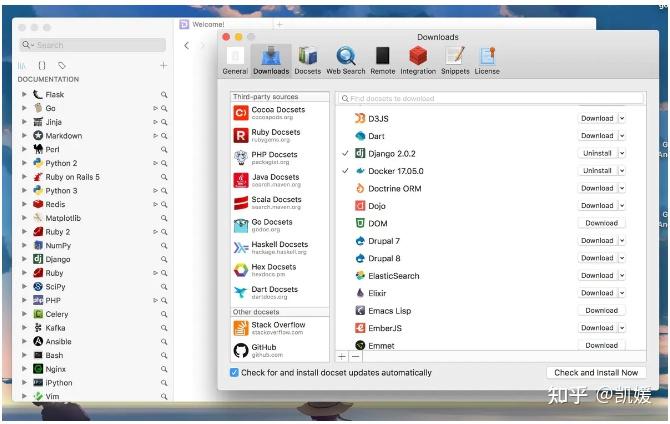Open the Snippets preferences tab
This screenshot has width=670, height=424.
[455, 61]
